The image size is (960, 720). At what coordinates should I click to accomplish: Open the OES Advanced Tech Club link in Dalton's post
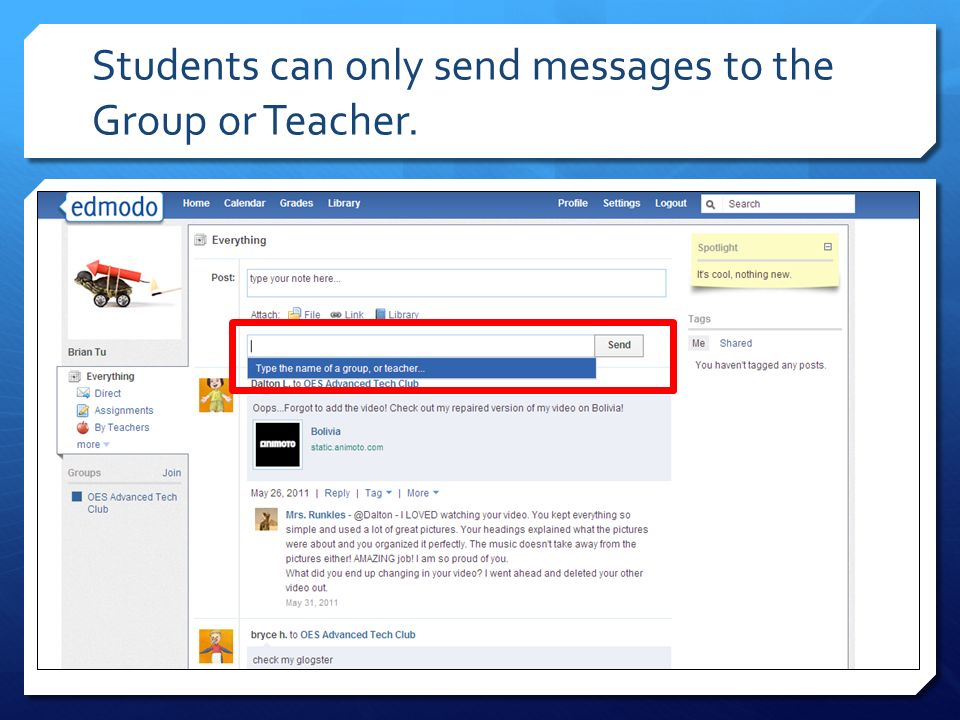pos(361,384)
